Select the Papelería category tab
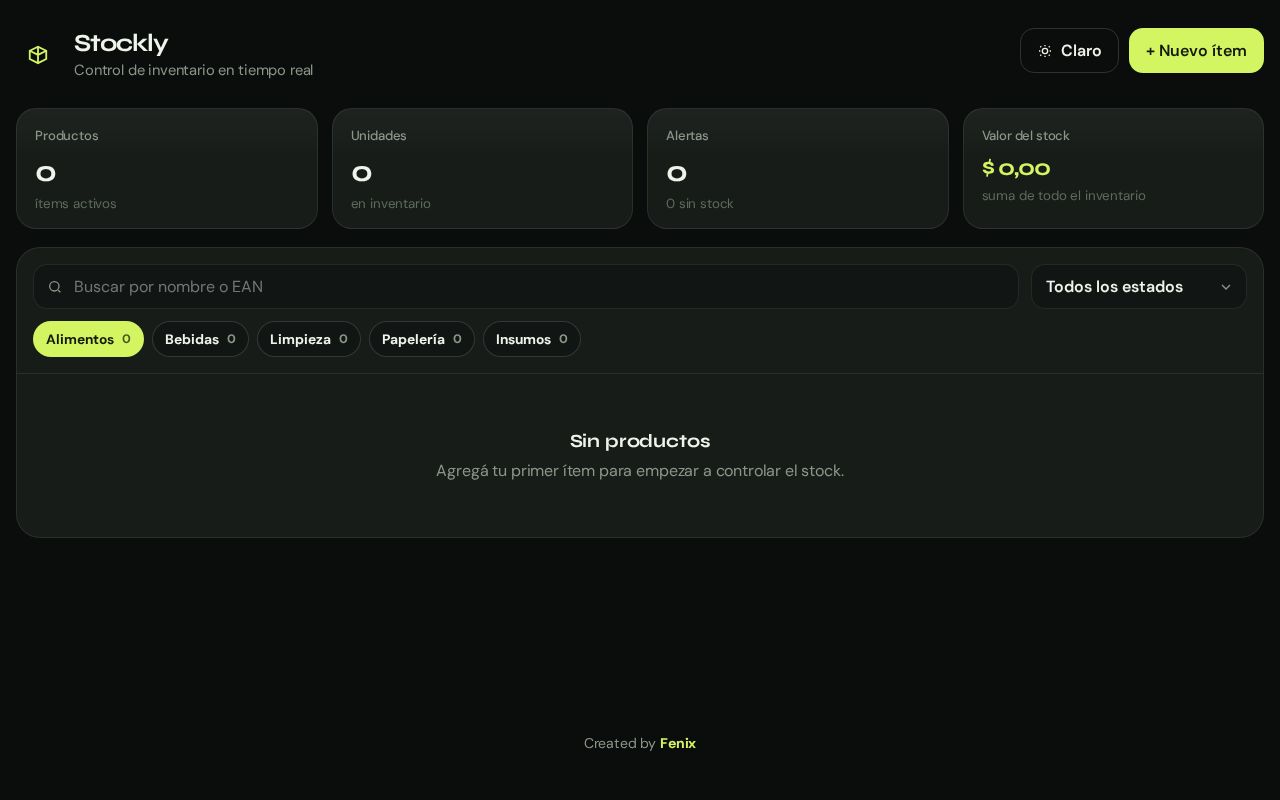This screenshot has width=1280, height=800. [422, 339]
